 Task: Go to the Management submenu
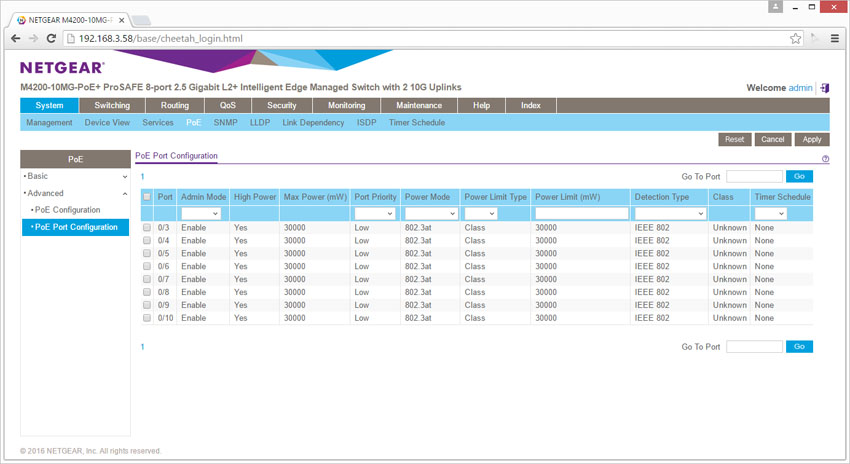[49, 123]
